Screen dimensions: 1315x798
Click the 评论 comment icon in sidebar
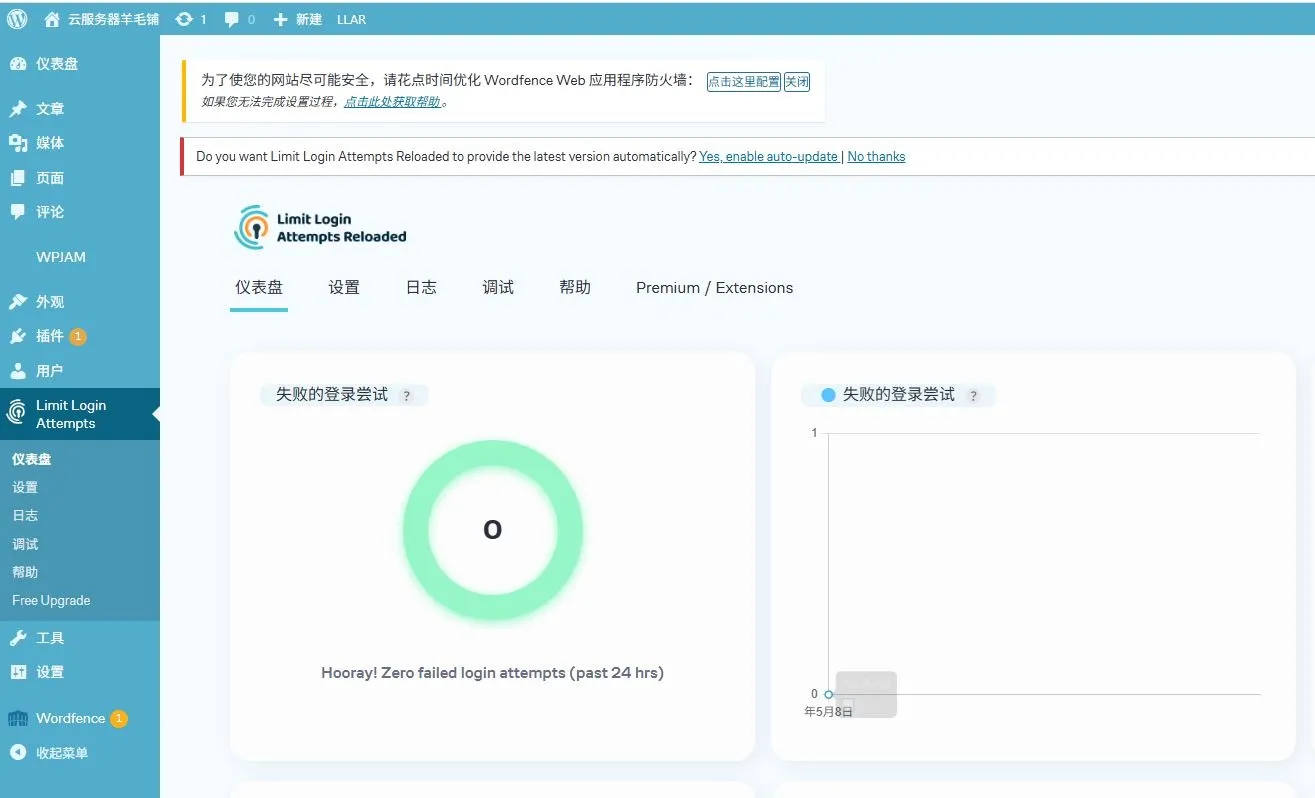18,212
